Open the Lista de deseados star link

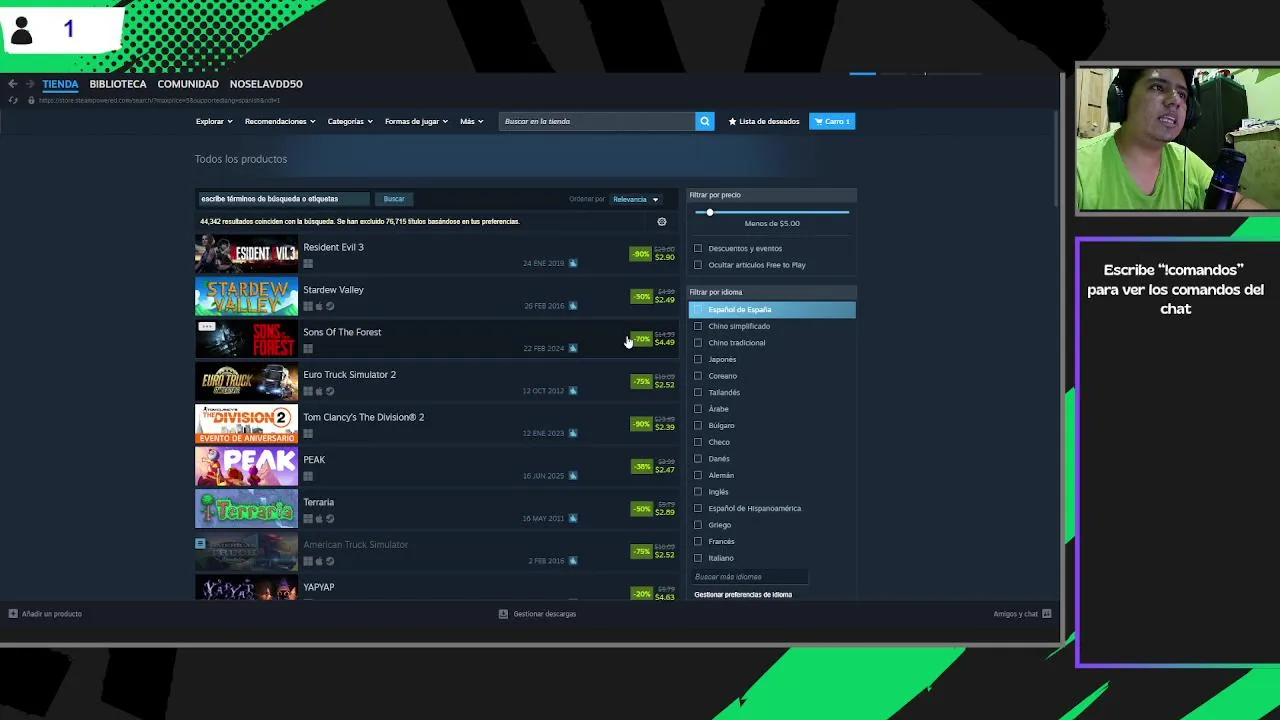[x=764, y=121]
